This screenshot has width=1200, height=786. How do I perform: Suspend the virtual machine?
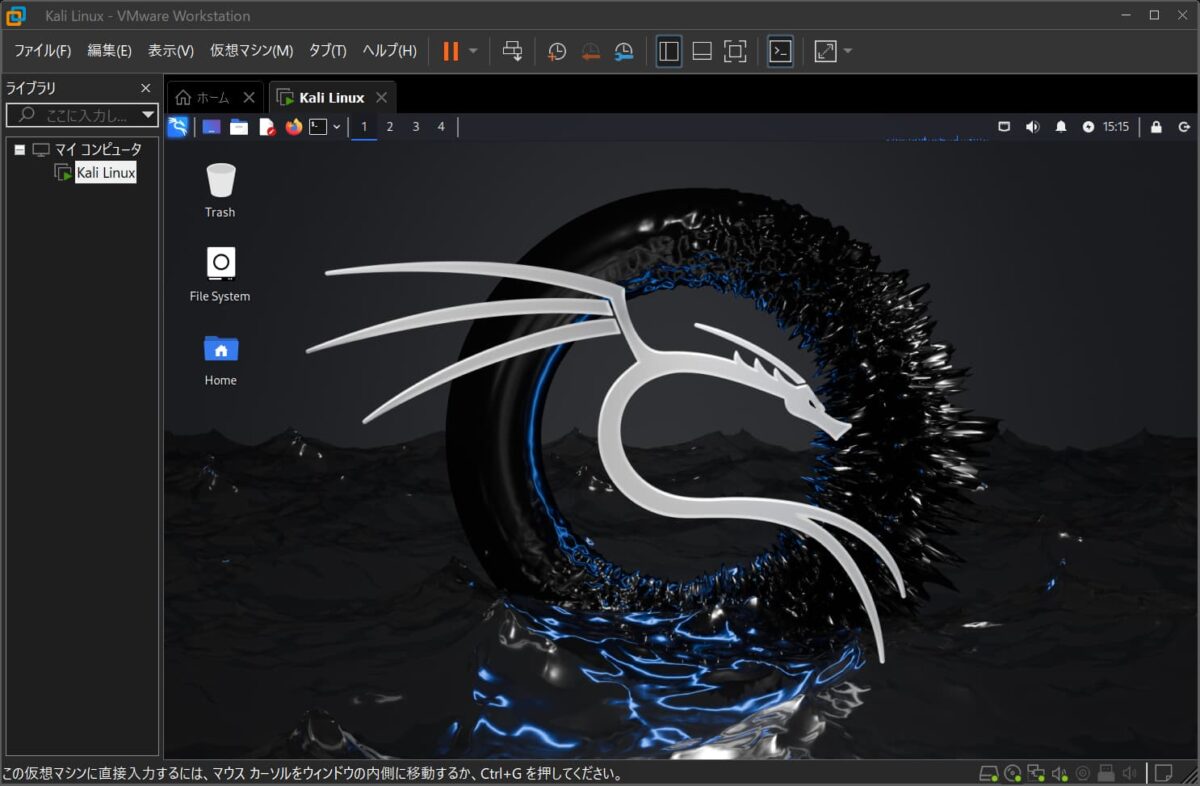[x=452, y=51]
